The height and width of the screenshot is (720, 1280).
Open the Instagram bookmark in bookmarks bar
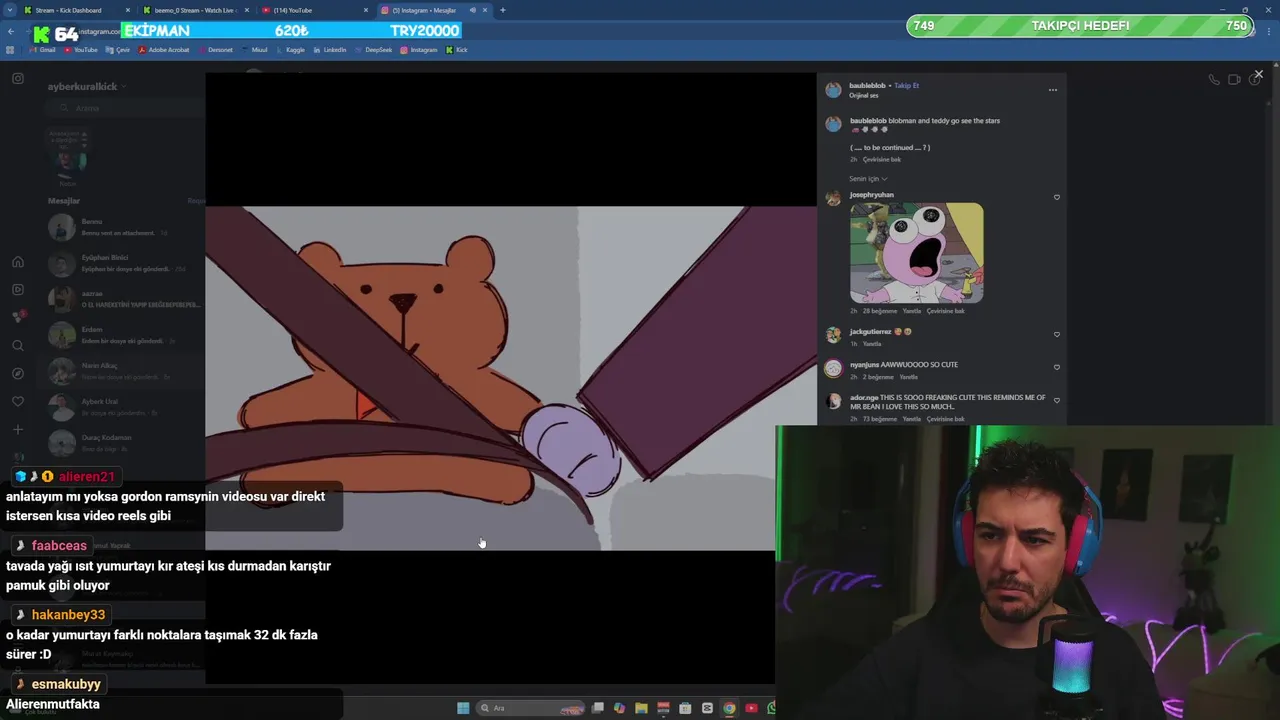pos(419,49)
